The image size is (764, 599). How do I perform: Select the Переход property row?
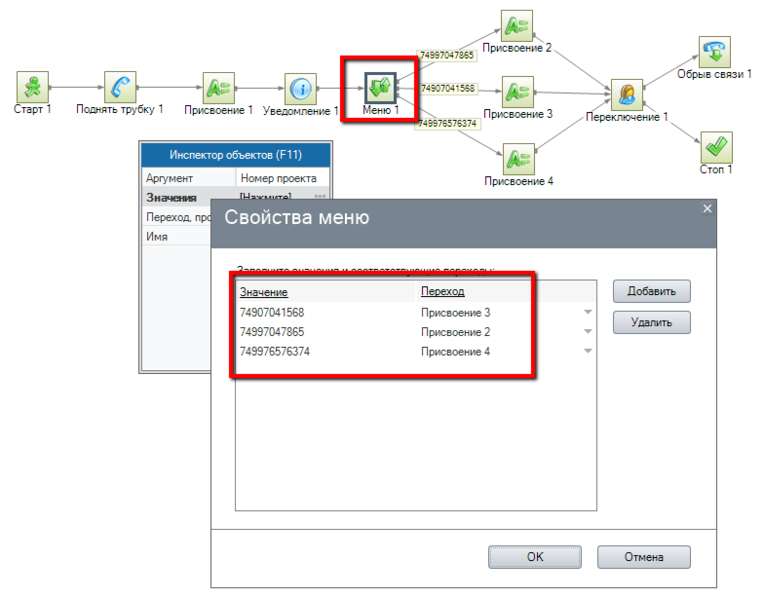coord(177,217)
